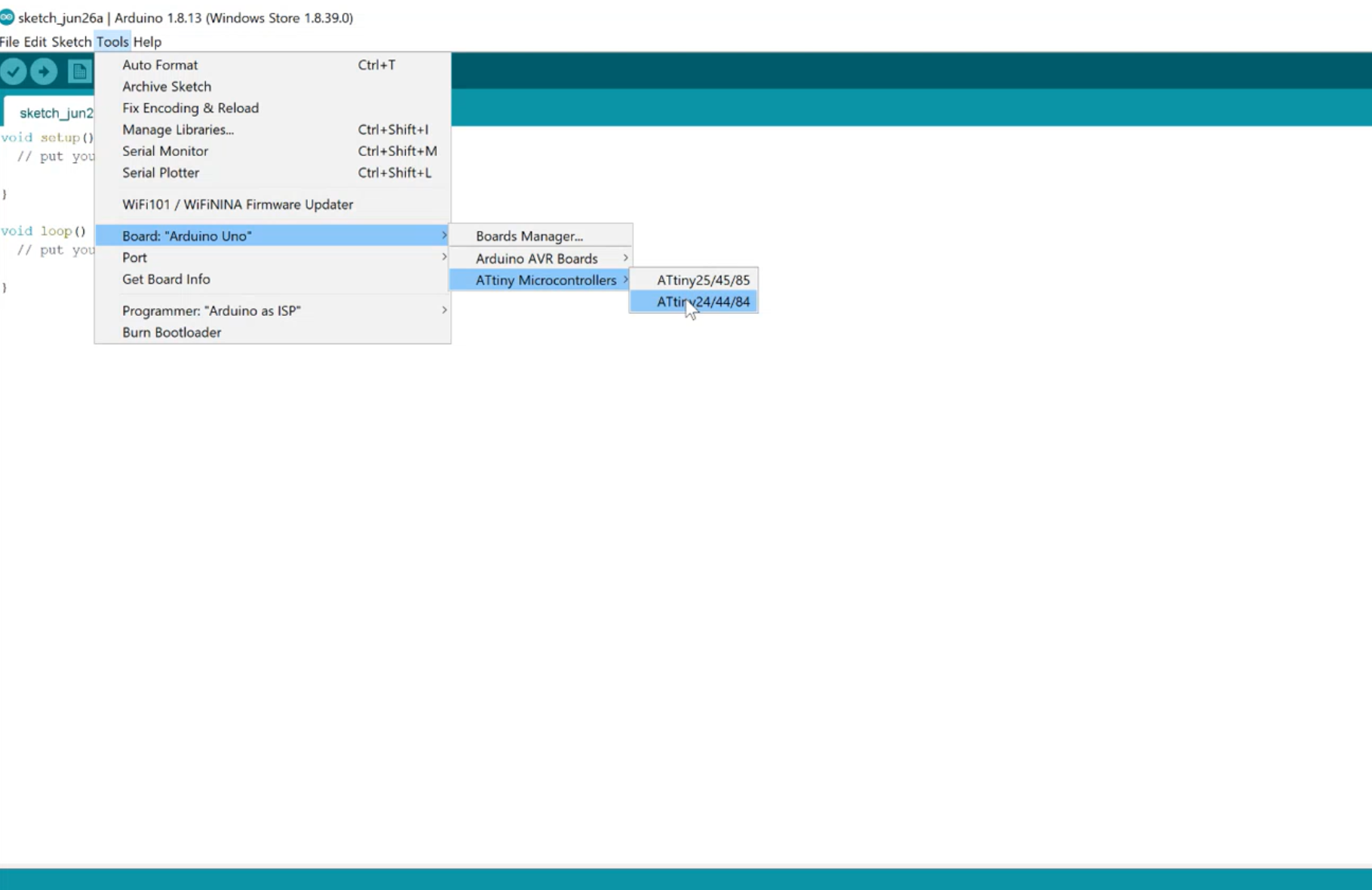Select the ATtiny24/44/84 board
Screen dimensions: 1372x890
tap(694, 302)
